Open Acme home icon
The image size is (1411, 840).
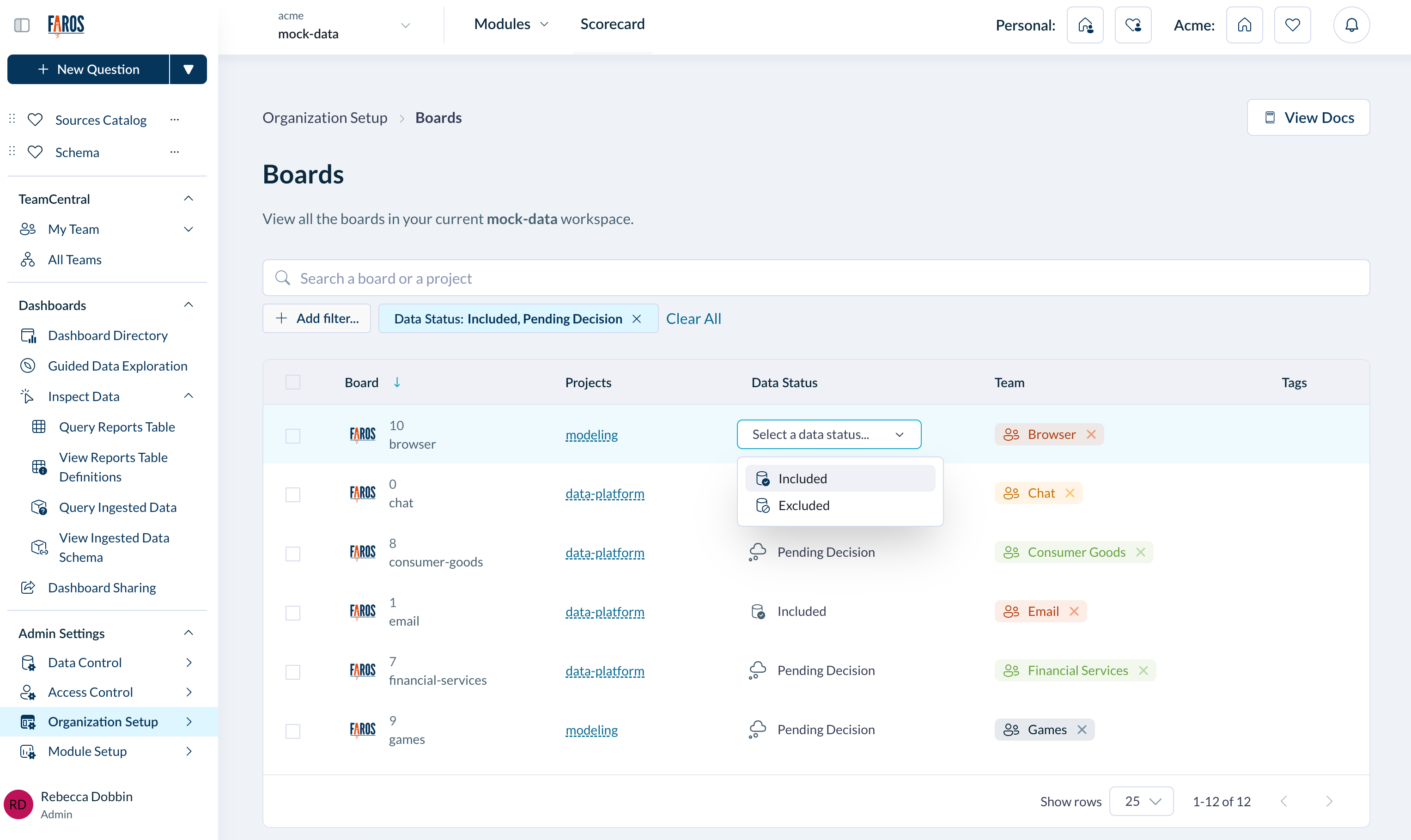click(x=1244, y=25)
